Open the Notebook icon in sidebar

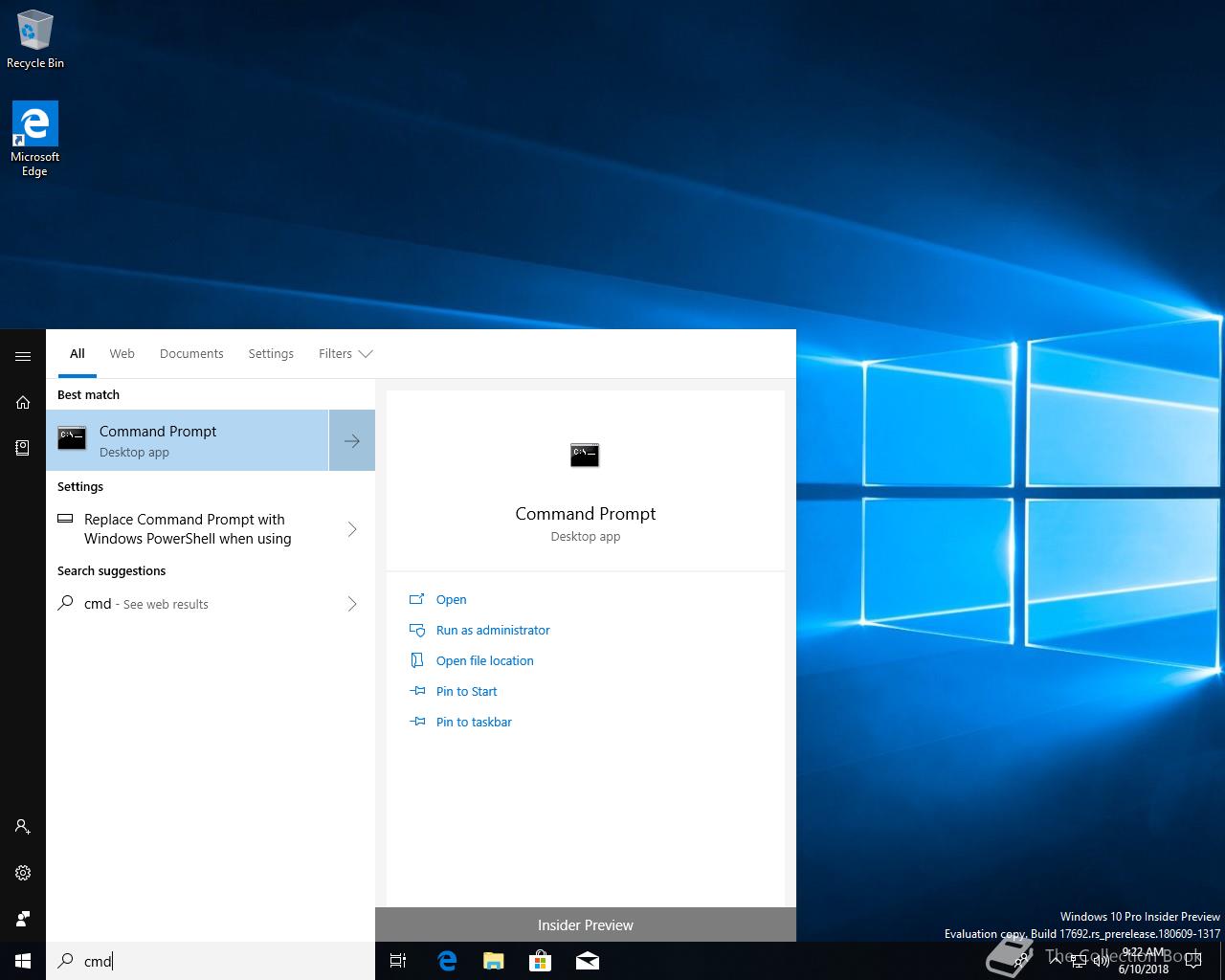click(23, 447)
